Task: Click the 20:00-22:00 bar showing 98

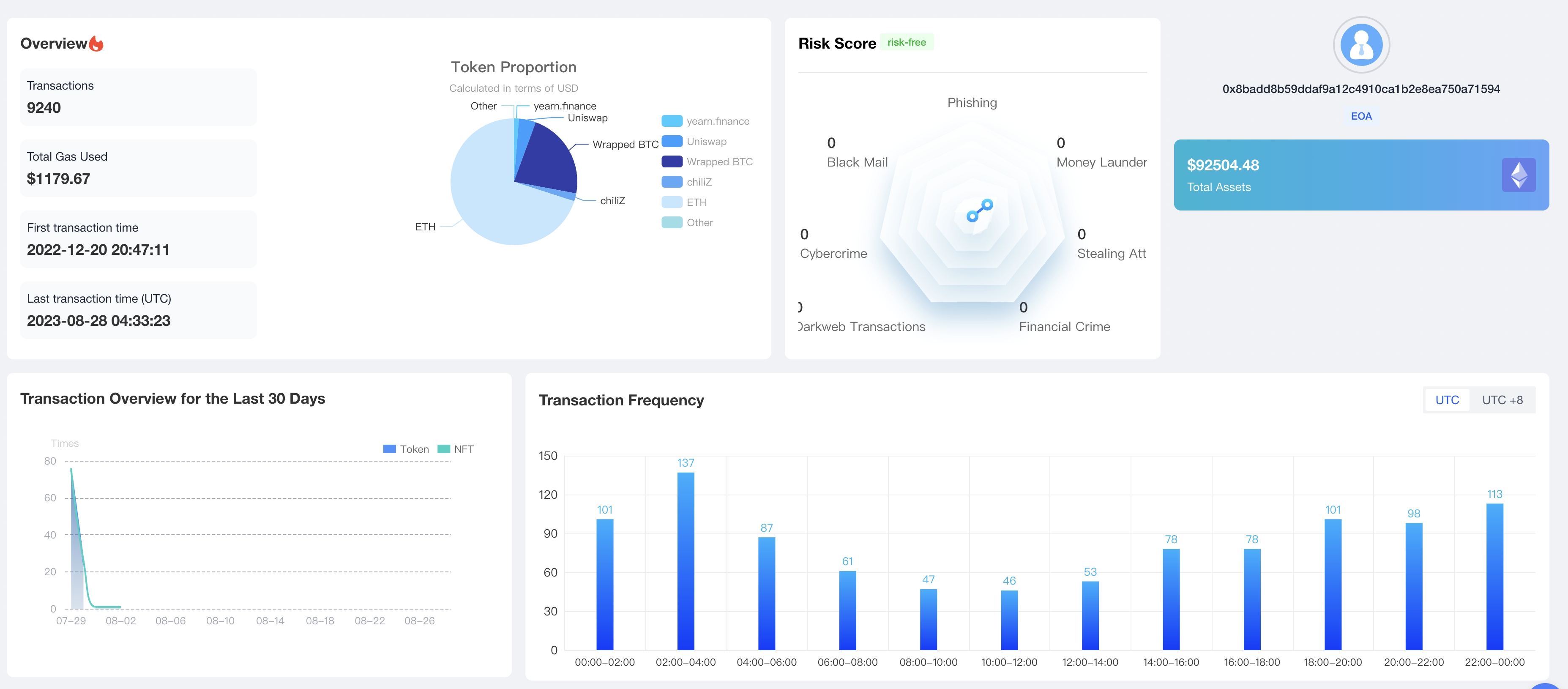Action: pyautogui.click(x=1414, y=586)
